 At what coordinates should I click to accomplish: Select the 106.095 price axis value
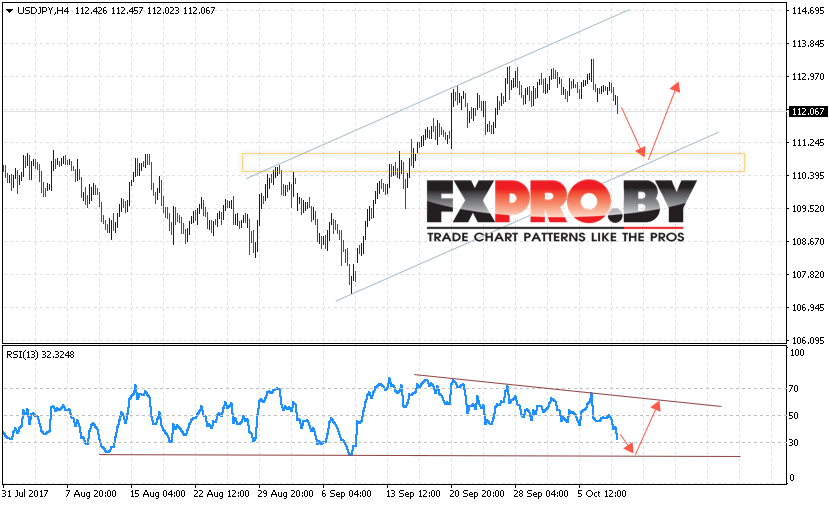pos(808,341)
